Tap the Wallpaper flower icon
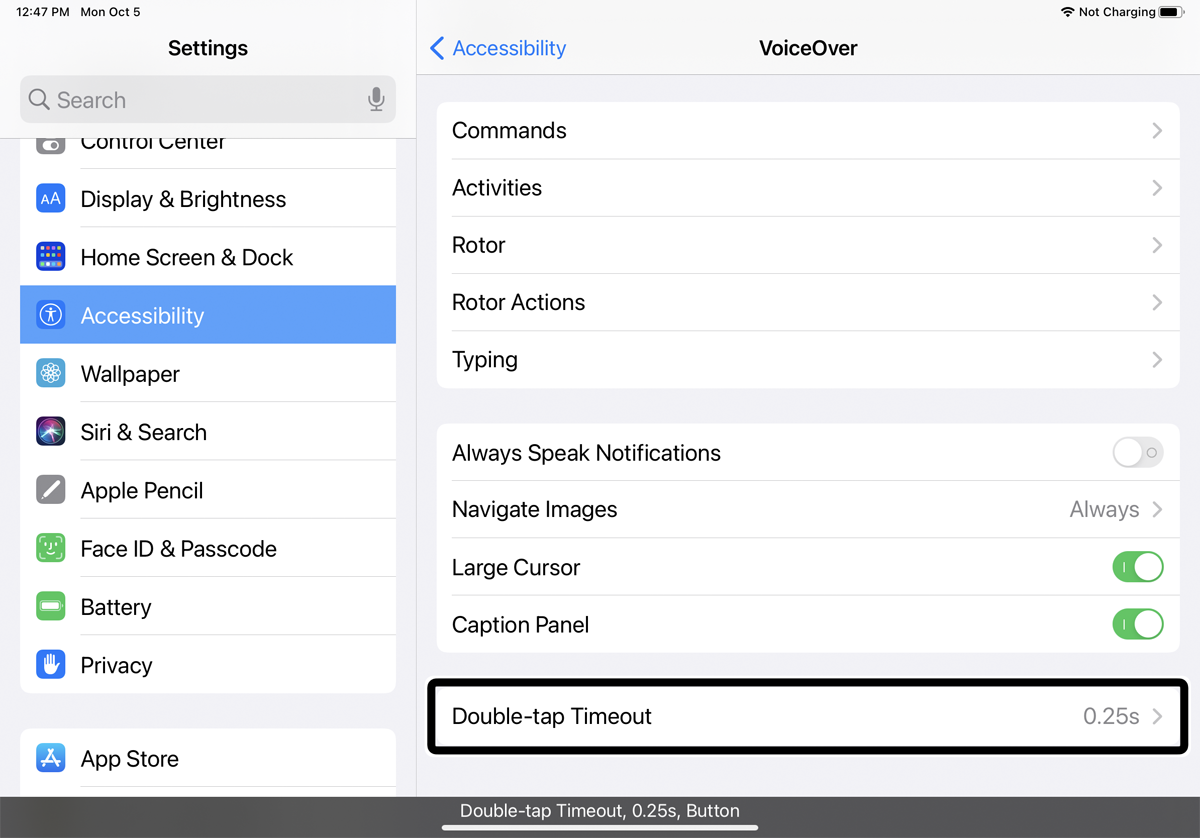1200x838 pixels. (51, 374)
